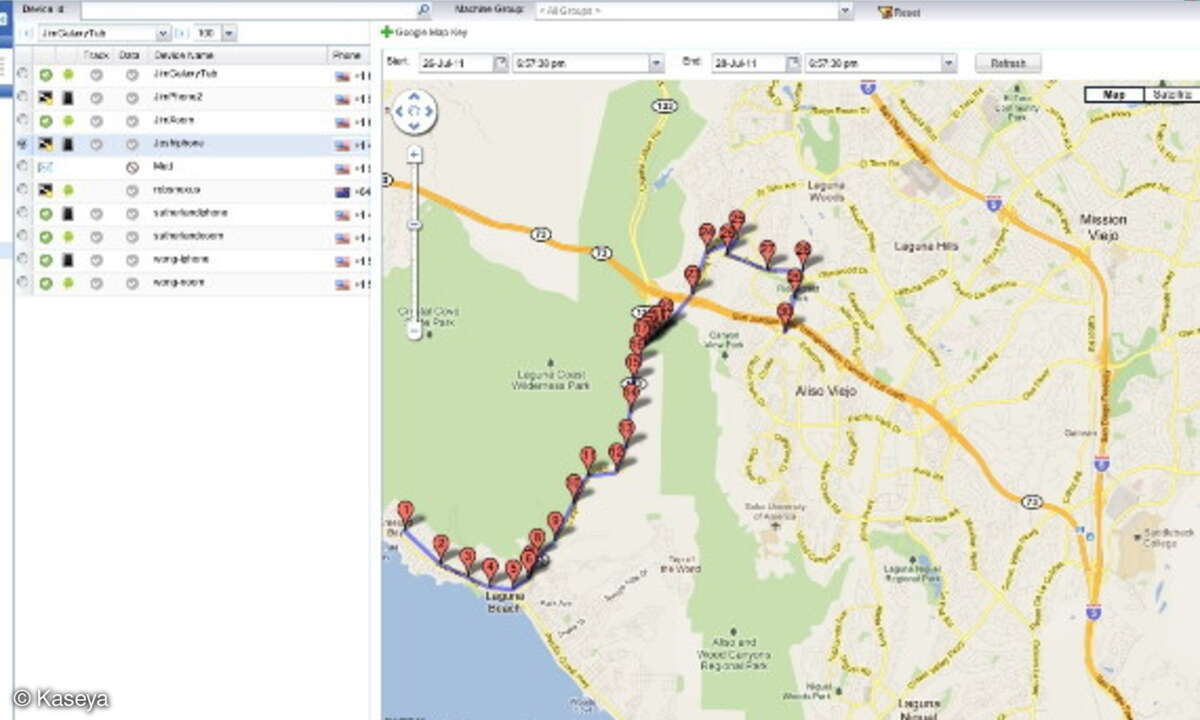Click the Android icon in the JimGalaxyTab row
The image size is (1200, 720).
point(68,74)
